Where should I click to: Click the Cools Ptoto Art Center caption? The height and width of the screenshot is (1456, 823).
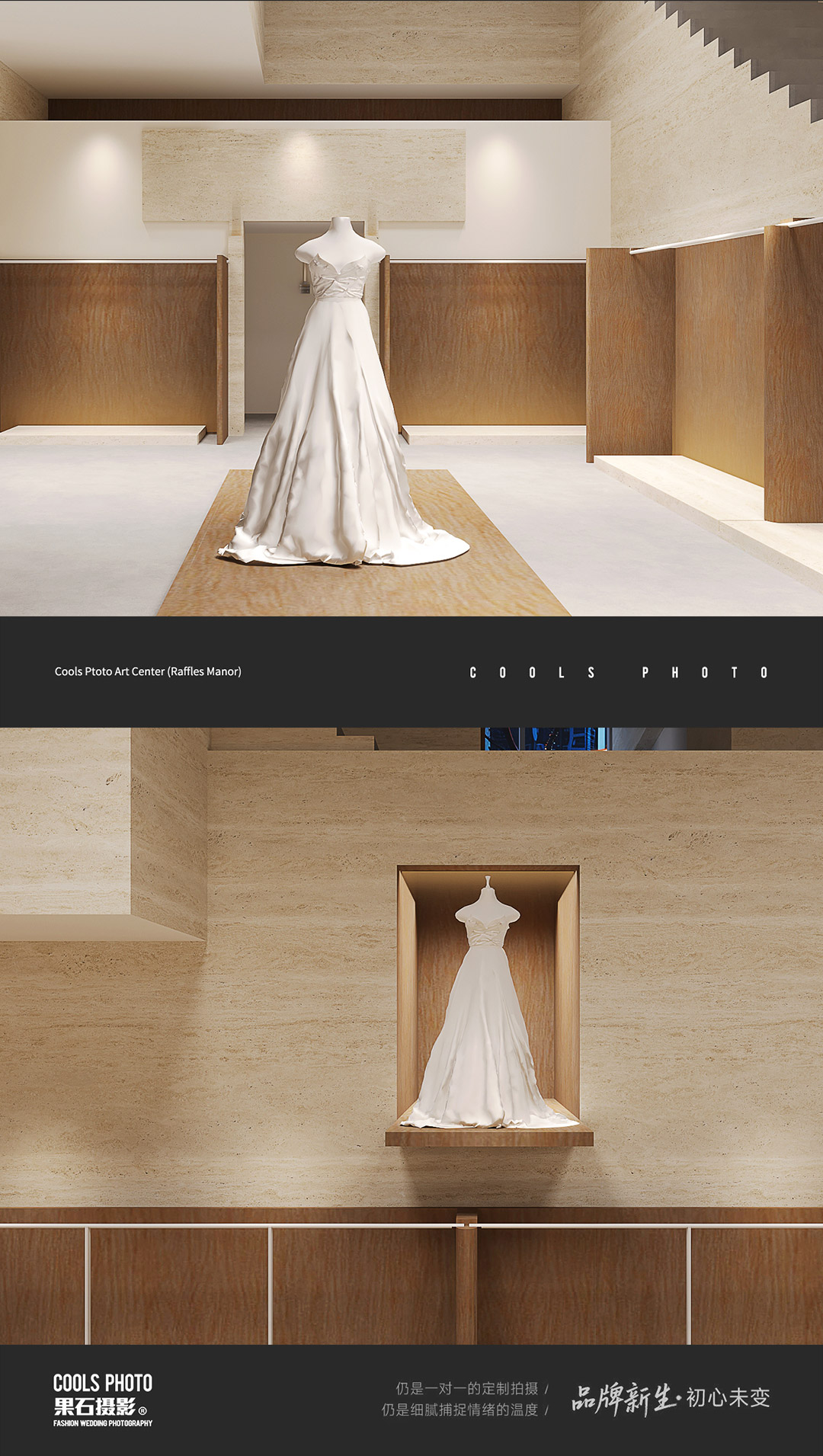click(148, 671)
